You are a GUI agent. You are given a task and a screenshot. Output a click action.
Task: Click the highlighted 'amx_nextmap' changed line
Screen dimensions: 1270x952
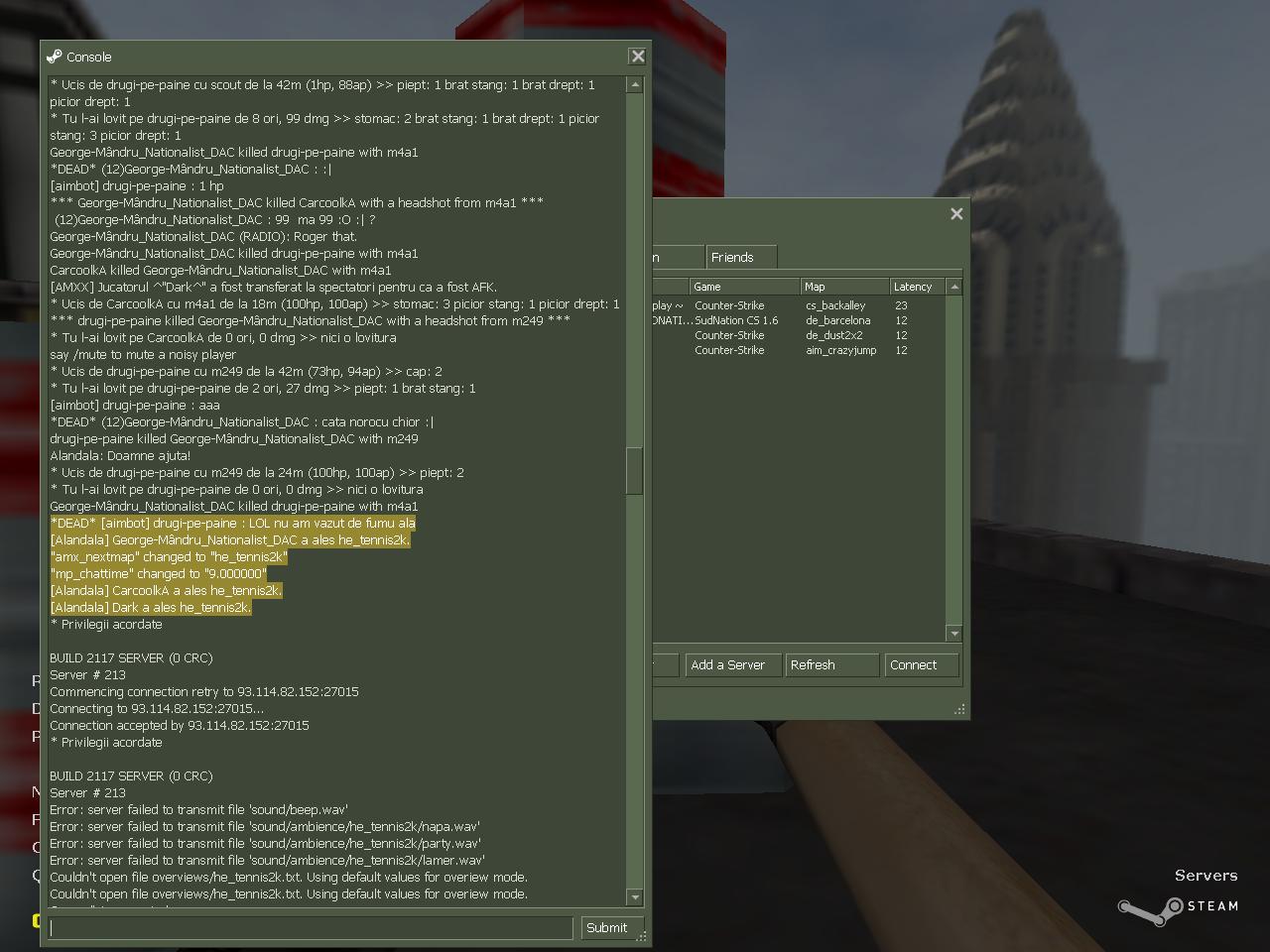(x=169, y=557)
